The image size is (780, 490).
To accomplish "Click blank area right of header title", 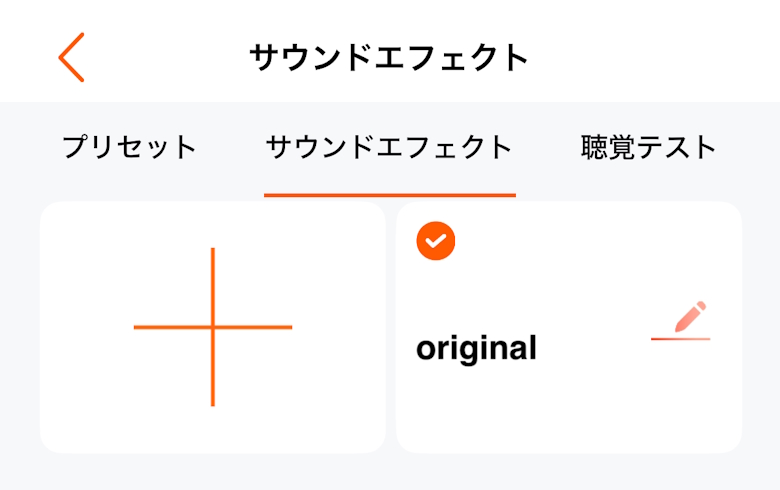I will coord(650,57).
